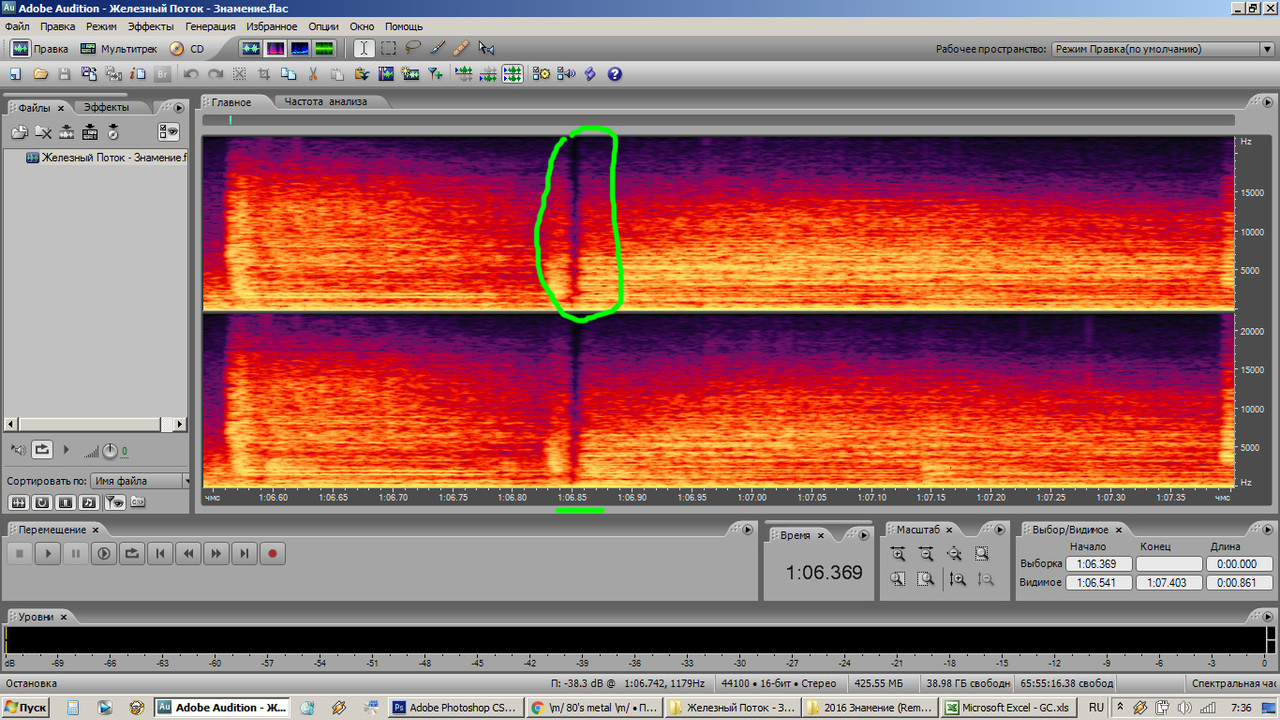Click the file info icon
Viewport: 1280px width, 720px height.
click(x=138, y=74)
